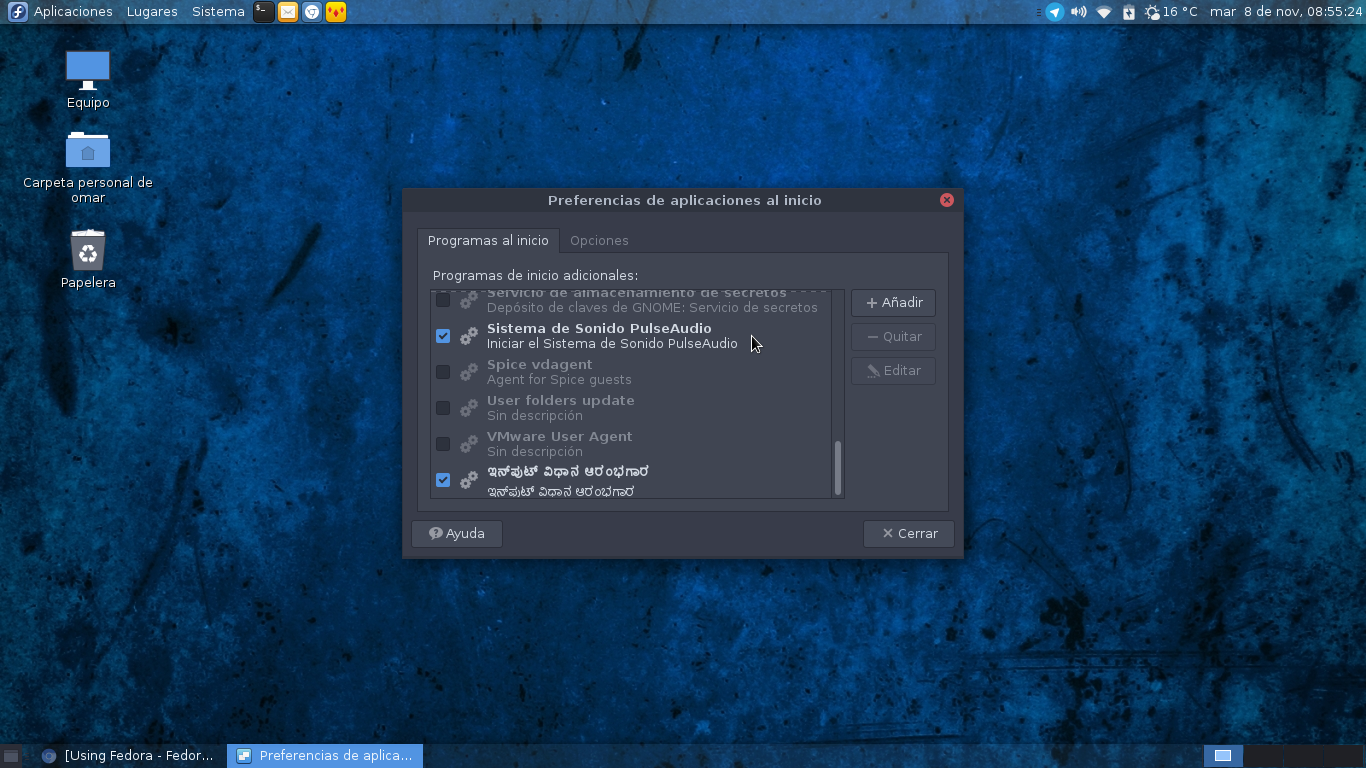This screenshot has width=1366, height=768.
Task: Click the Fedora logo in the top panel
Action: [17, 12]
